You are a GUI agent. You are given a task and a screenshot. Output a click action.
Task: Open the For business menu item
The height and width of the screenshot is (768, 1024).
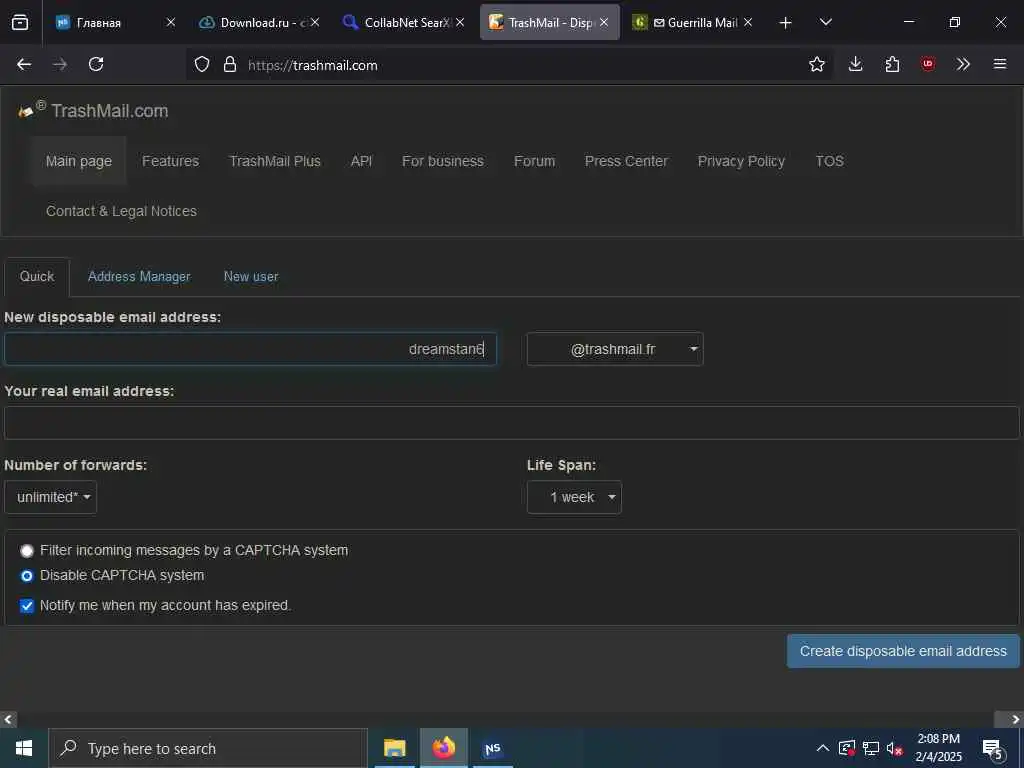pos(443,161)
